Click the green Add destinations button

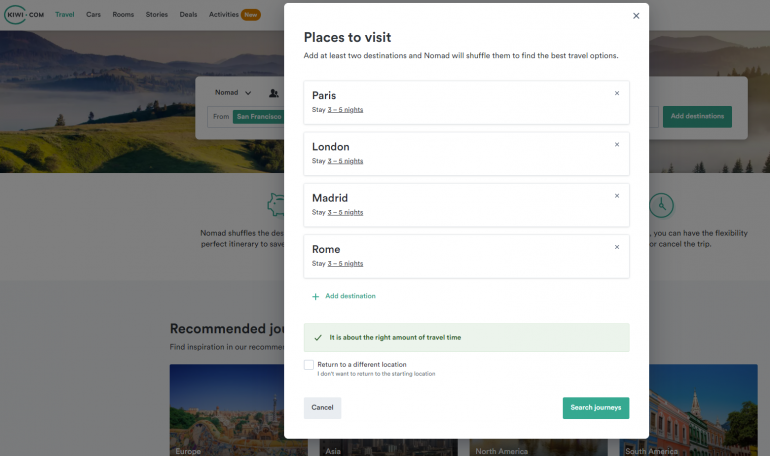pyautogui.click(x=697, y=116)
